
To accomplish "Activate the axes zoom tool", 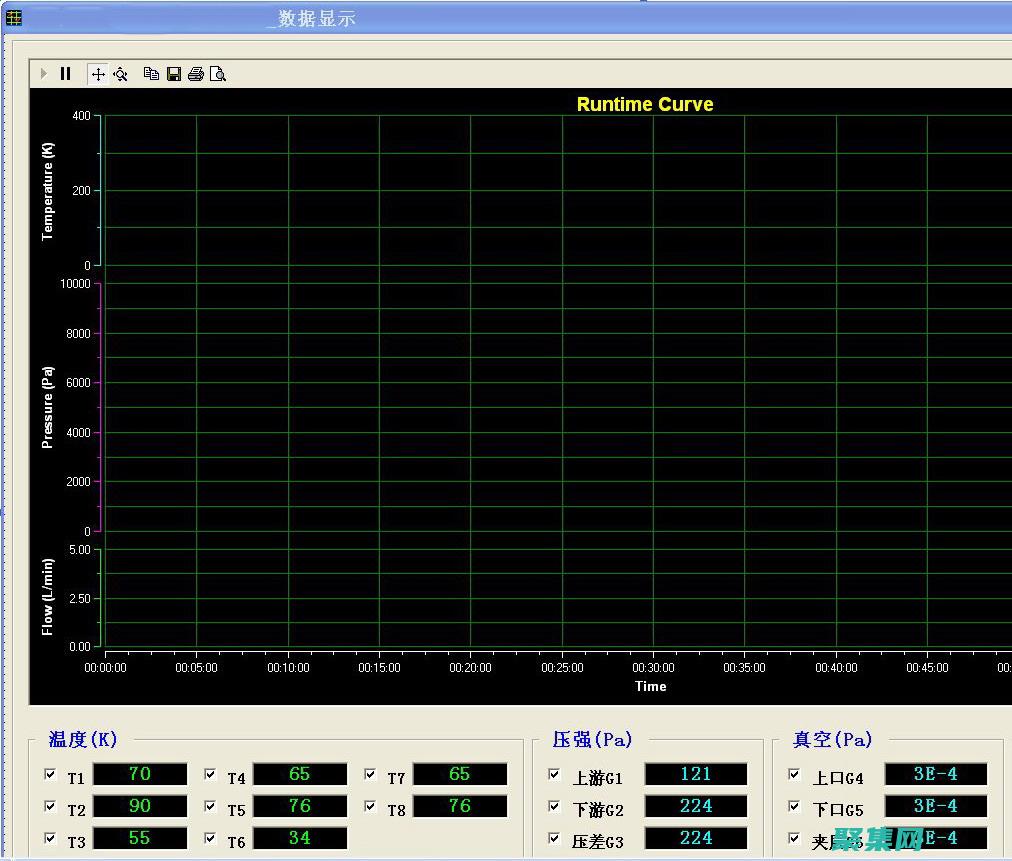I will tap(121, 74).
